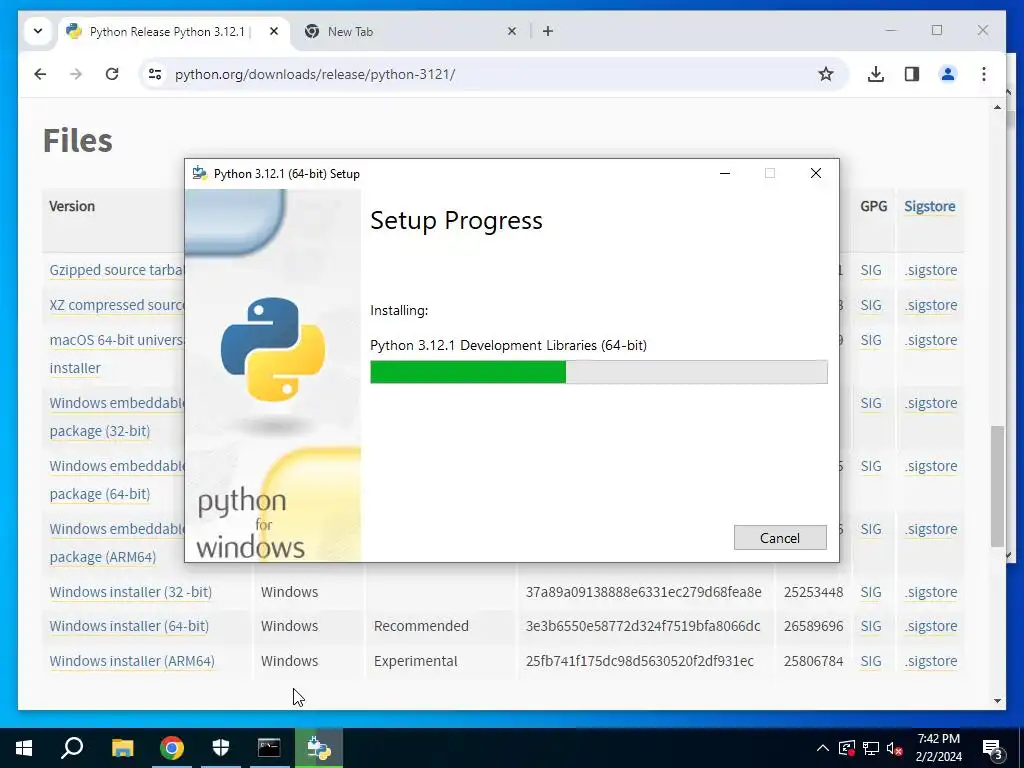Open Command Prompt from the taskbar
This screenshot has width=1024, height=768.
pos(269,748)
